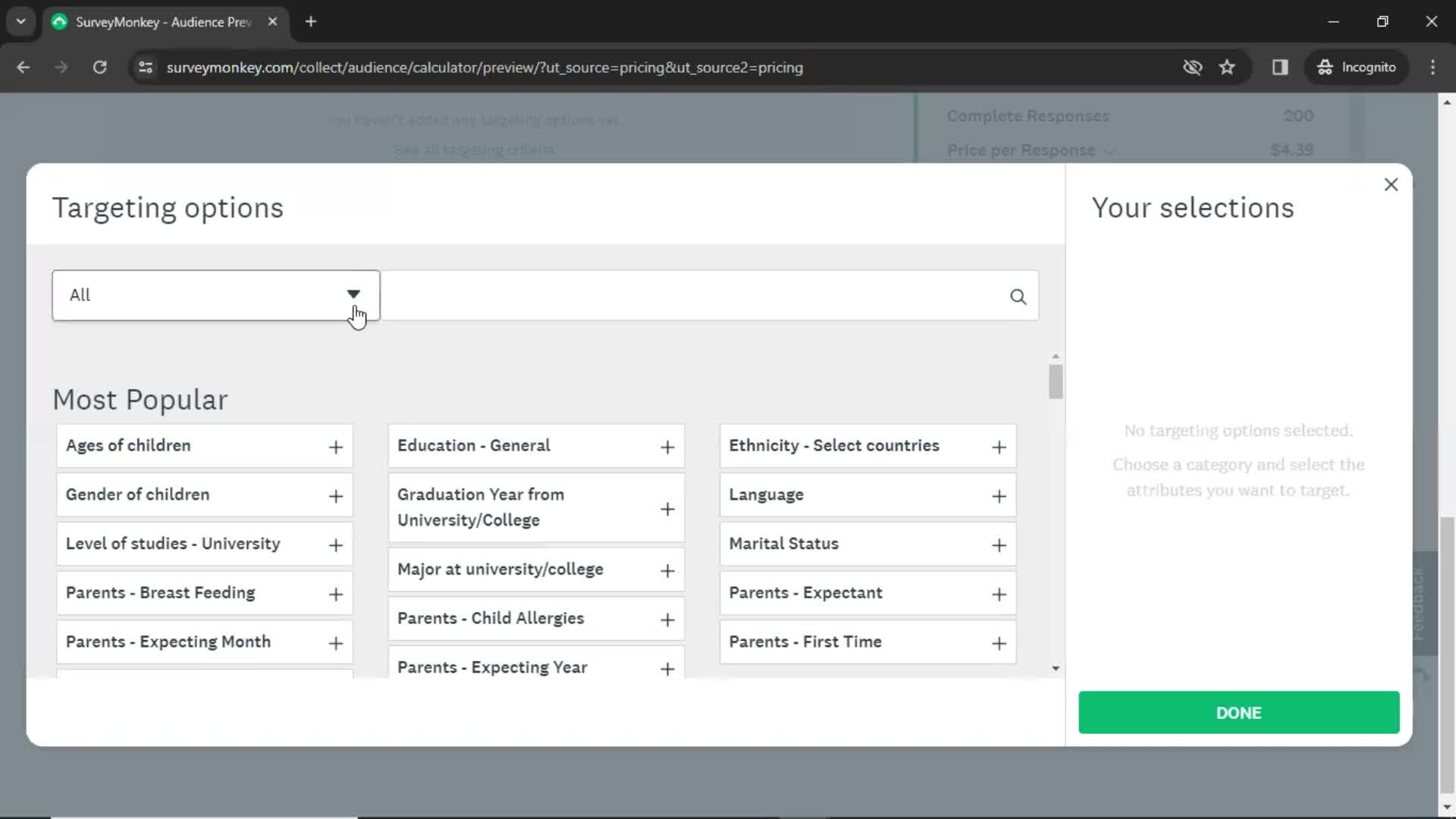Click the search icon in targeting options

(1018, 295)
